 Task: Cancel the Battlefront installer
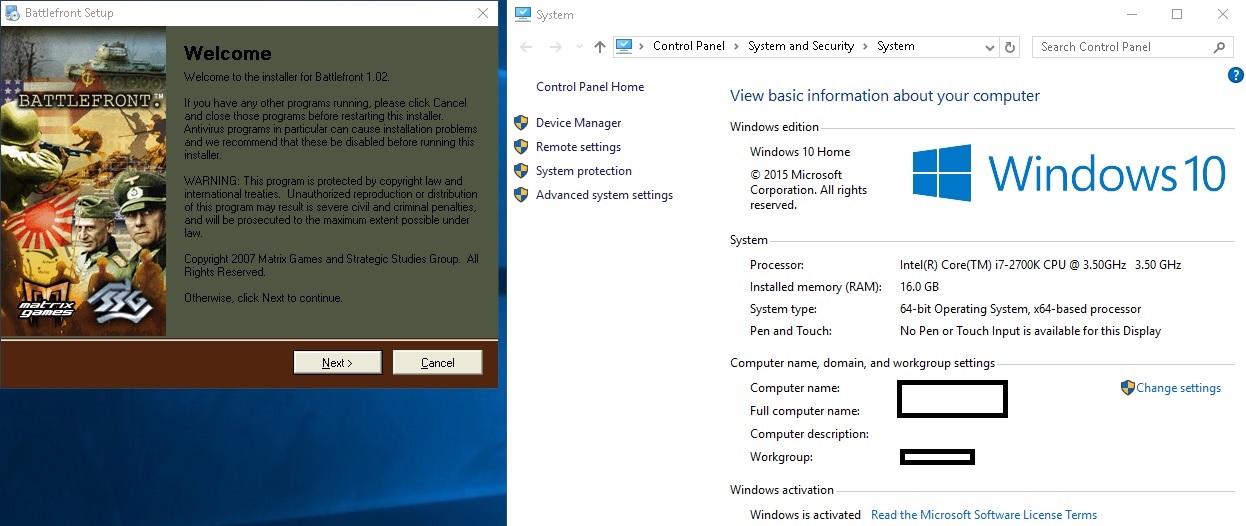tap(438, 363)
